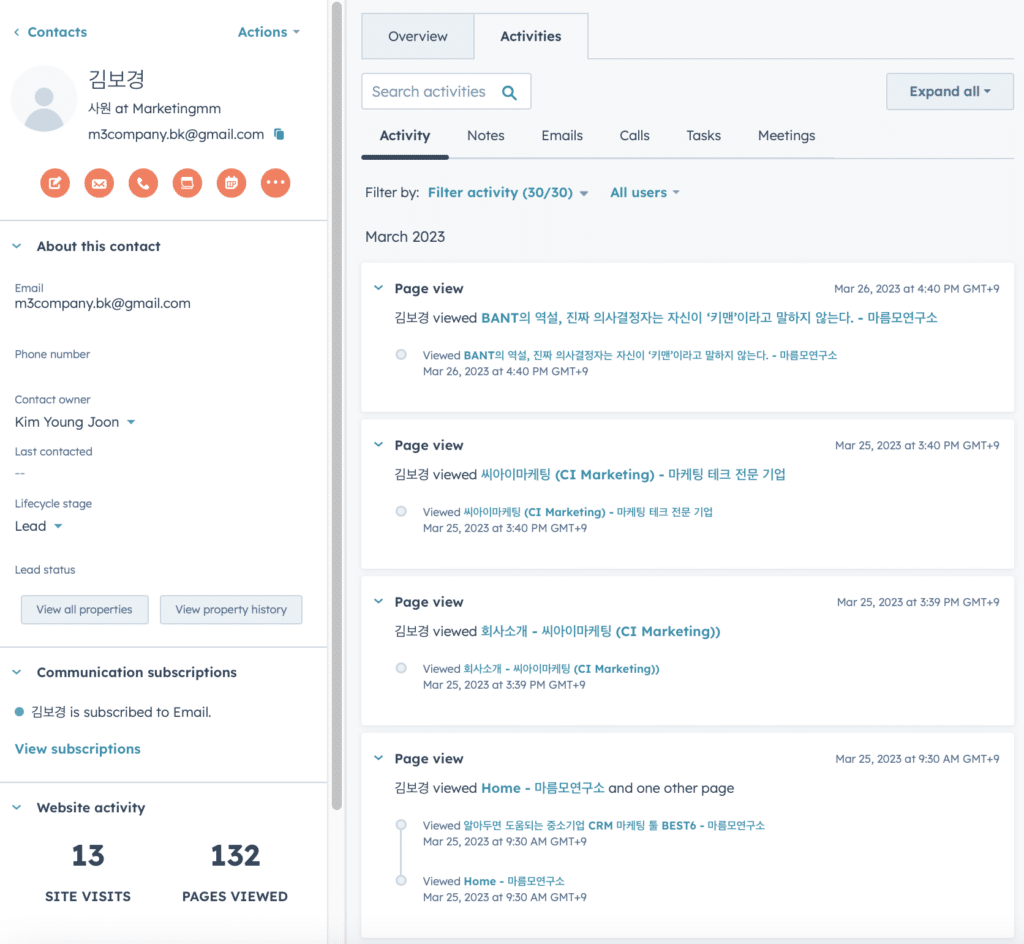Collapse the Communication subscriptions section
Screen dimensions: 1024x944
pyautogui.click(x=17, y=672)
